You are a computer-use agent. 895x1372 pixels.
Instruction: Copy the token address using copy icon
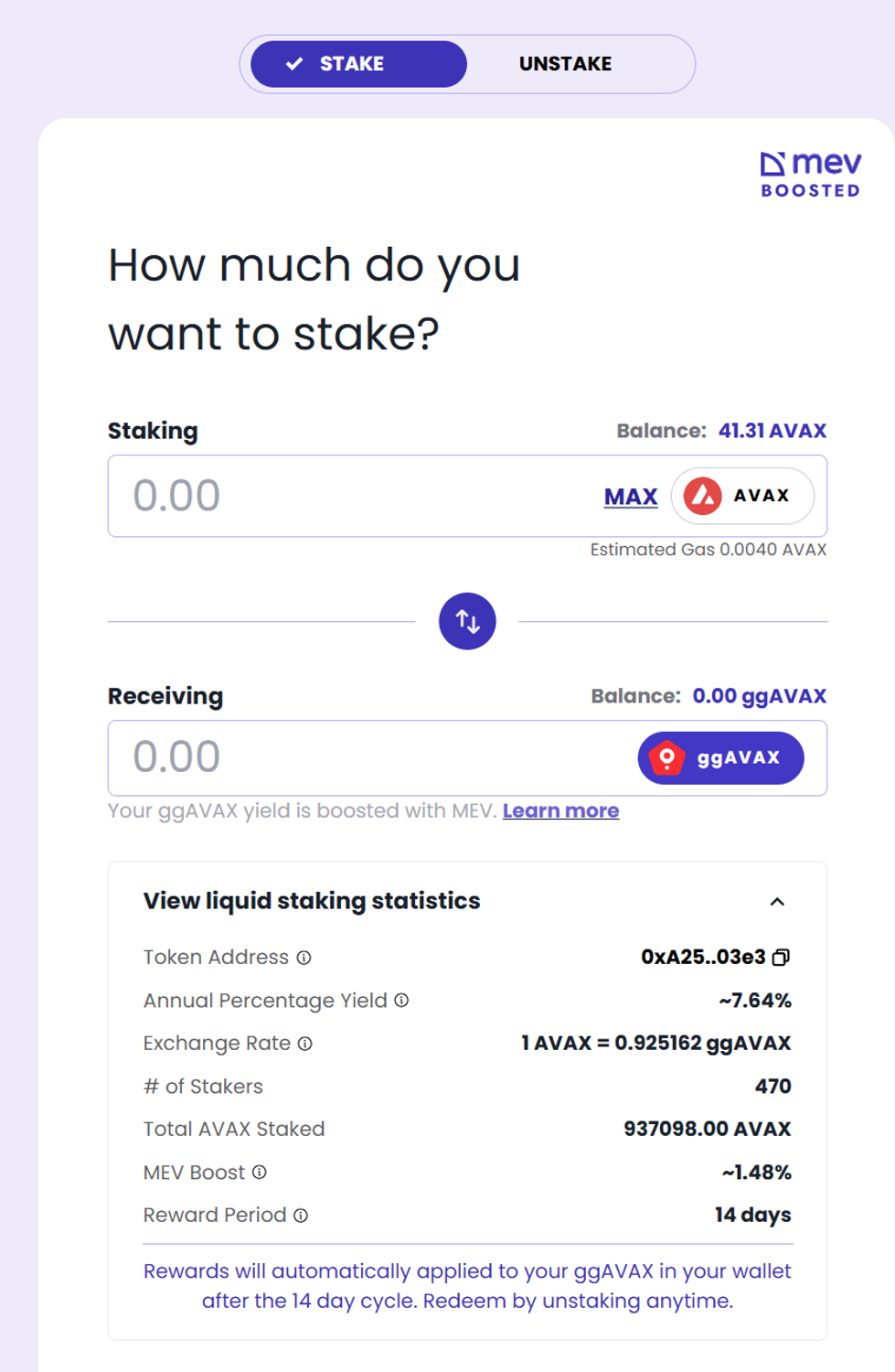[781, 958]
